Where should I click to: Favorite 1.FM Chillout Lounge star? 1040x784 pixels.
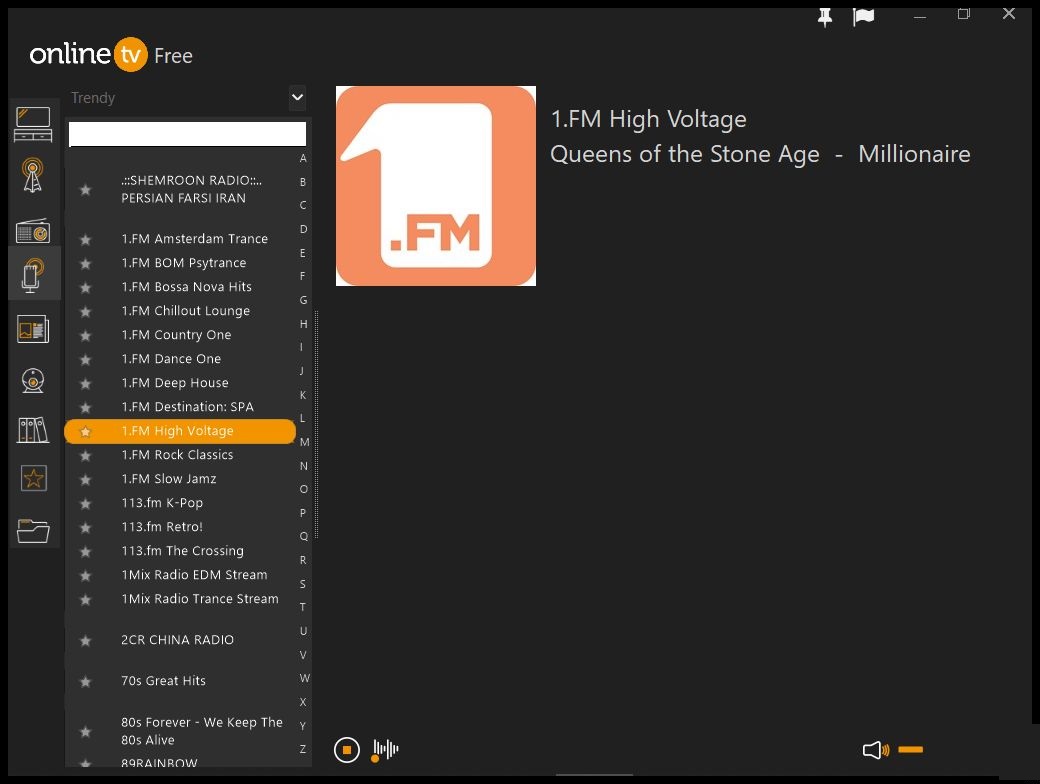tap(86, 311)
